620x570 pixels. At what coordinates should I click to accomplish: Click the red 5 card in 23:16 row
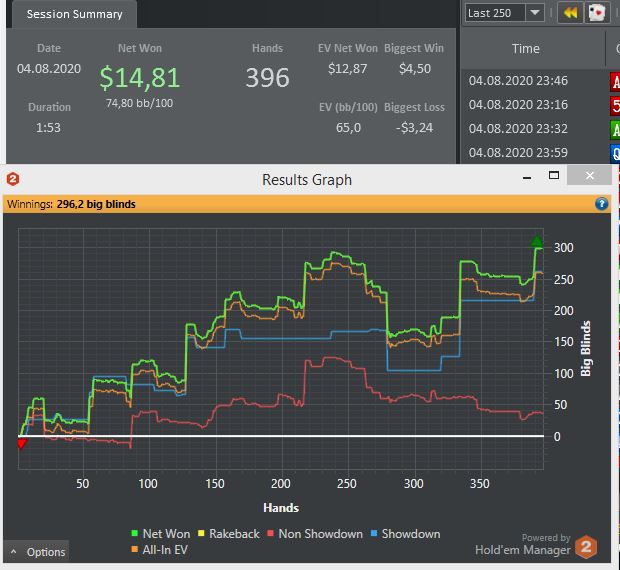click(615, 106)
